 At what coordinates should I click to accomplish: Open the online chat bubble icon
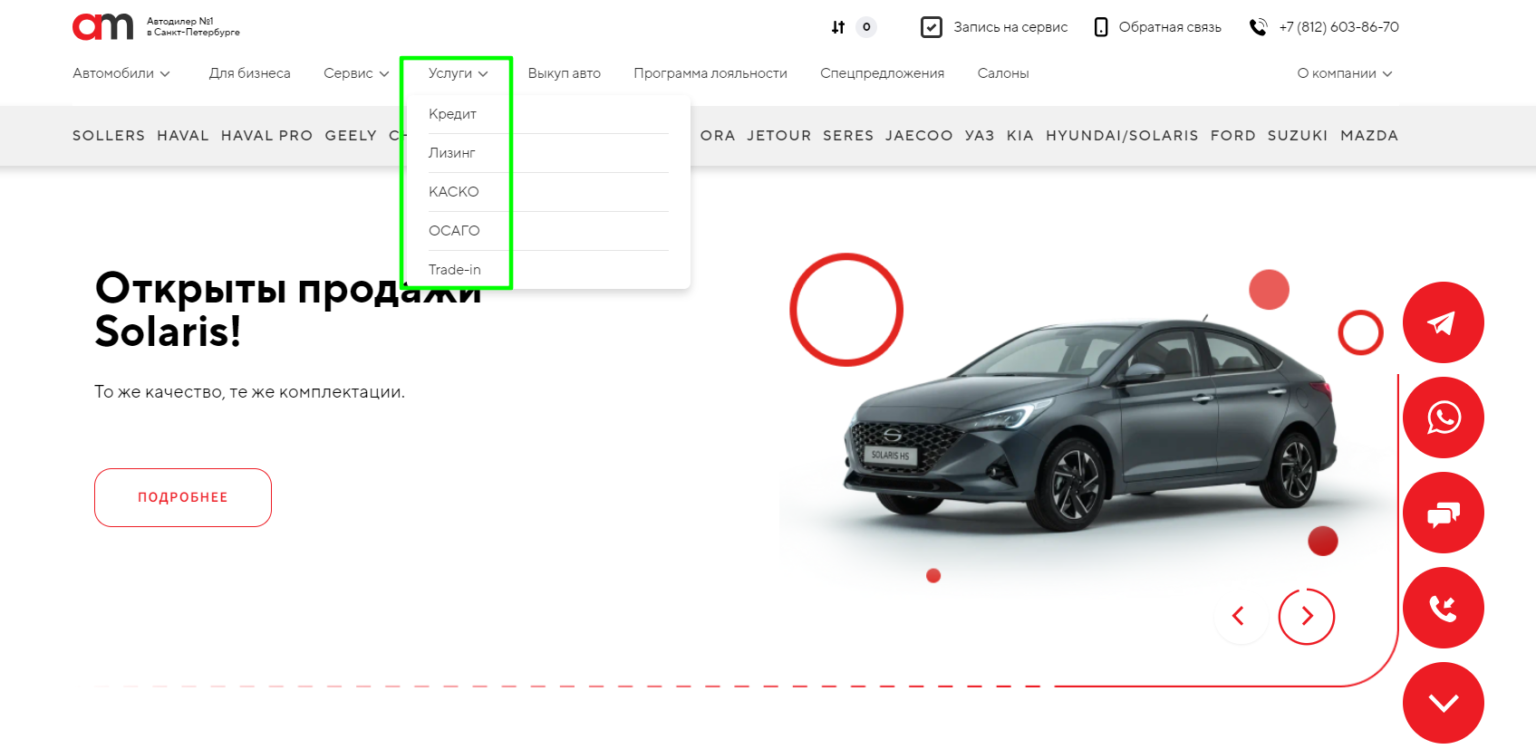coord(1442,513)
